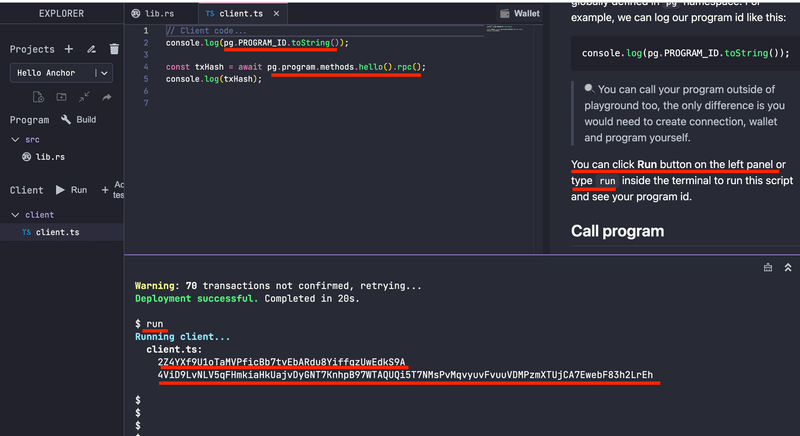Click the wallet icon beside Wallet
Image resolution: width=800 pixels, height=436 pixels.
click(x=505, y=14)
